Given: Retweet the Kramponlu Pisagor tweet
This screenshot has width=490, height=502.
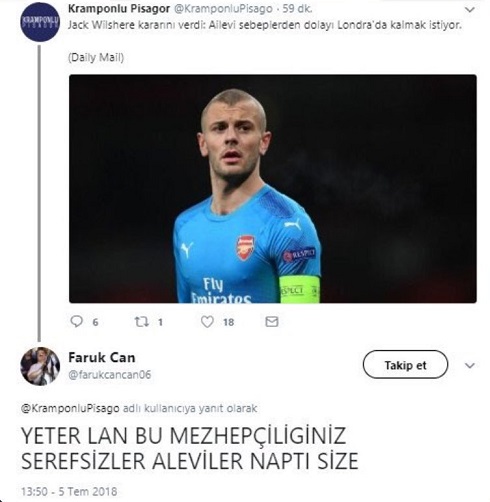Looking at the screenshot, I should tap(141, 322).
